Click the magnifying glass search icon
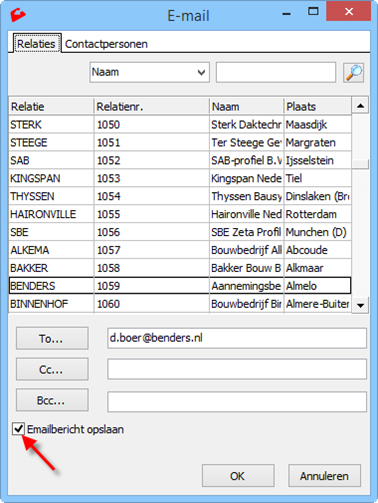 point(353,72)
